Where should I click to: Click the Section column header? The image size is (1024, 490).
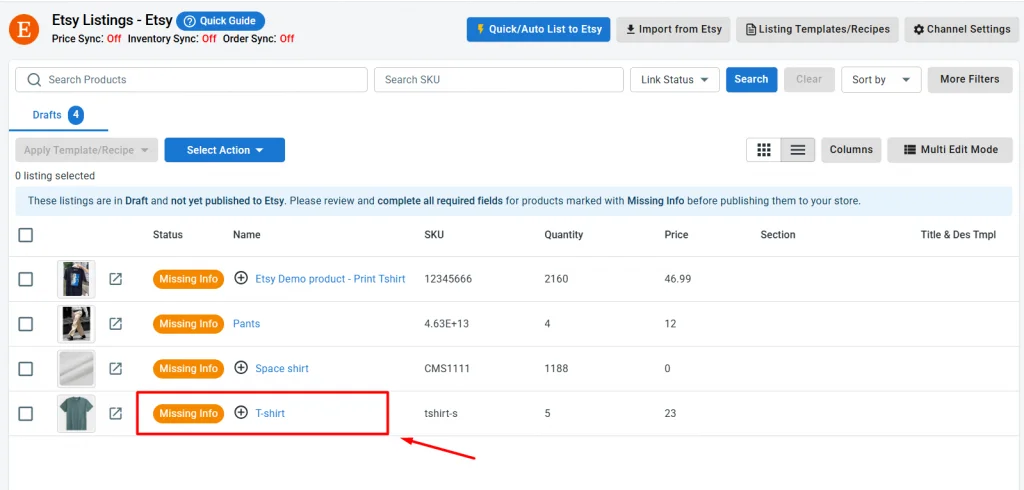[778, 235]
